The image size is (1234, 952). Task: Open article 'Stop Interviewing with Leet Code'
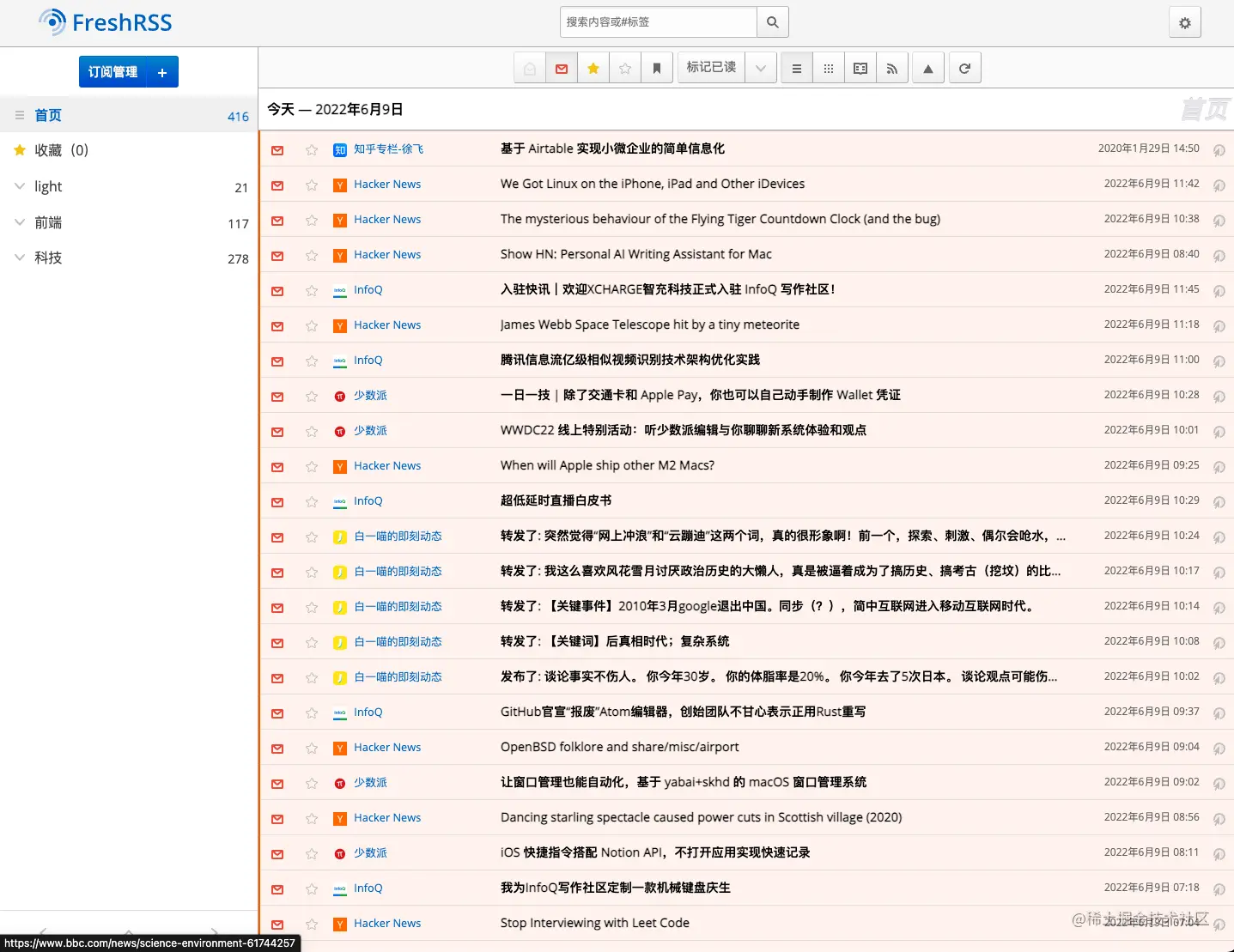coord(595,923)
